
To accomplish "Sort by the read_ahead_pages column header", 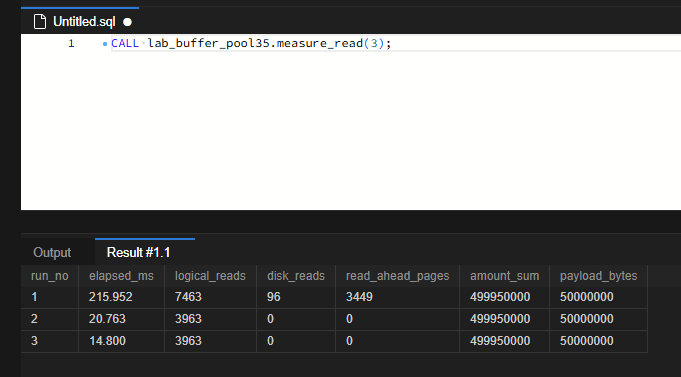I will pyautogui.click(x=397, y=276).
